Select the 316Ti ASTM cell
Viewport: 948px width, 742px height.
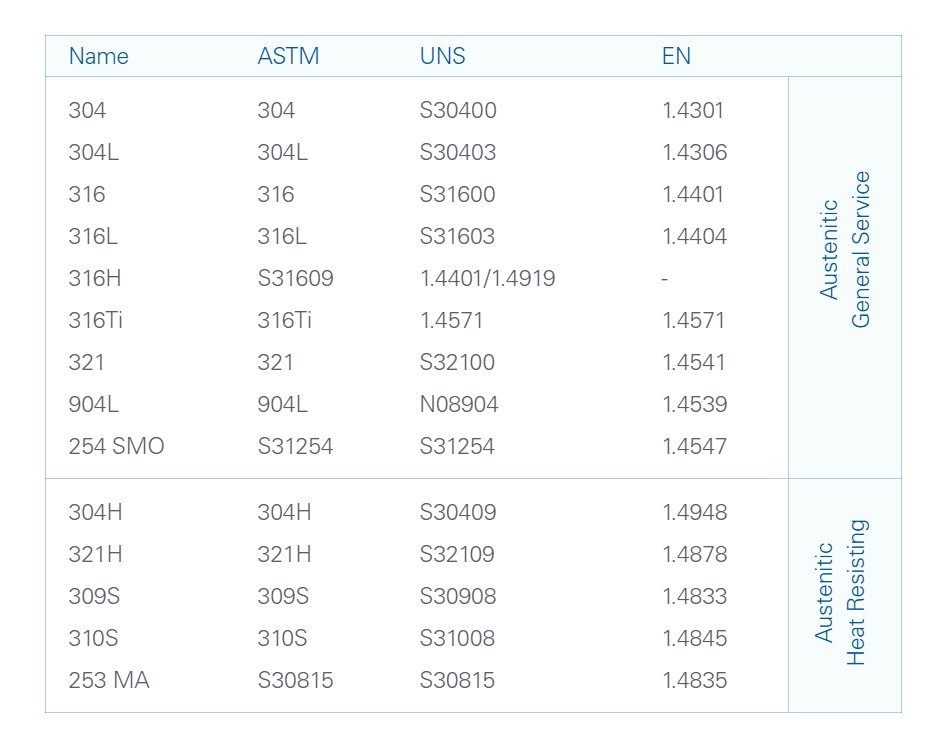285,320
